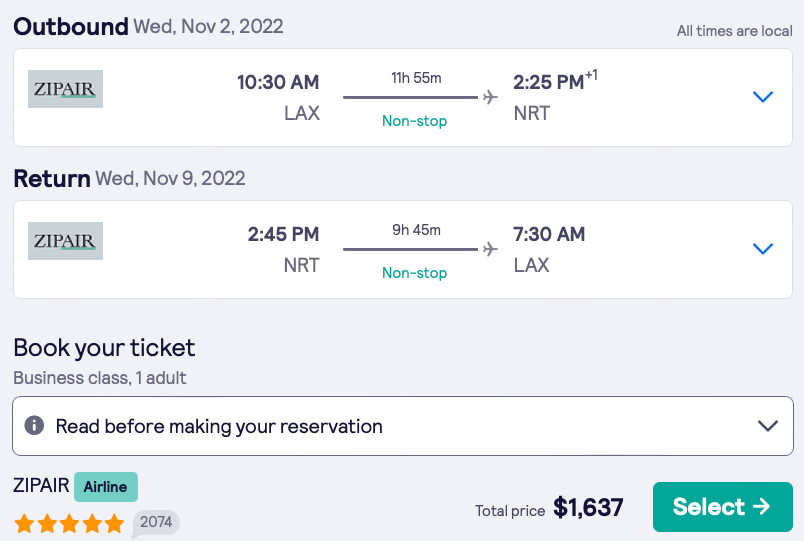Click the ZIPAIR logo on return flight
The width and height of the screenshot is (804, 541).
click(65, 241)
